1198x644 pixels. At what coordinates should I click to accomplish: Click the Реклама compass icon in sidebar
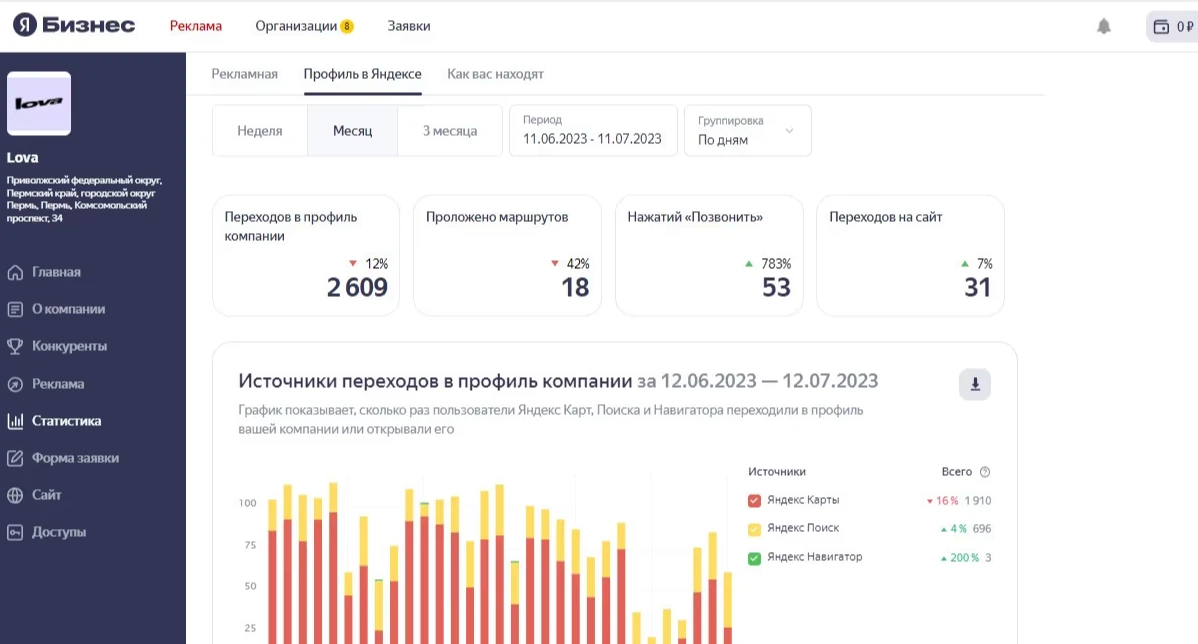pyautogui.click(x=15, y=384)
